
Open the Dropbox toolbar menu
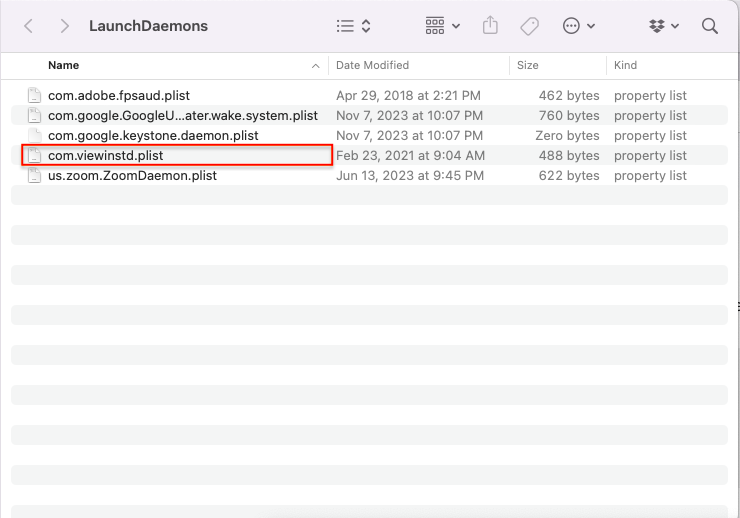[664, 26]
